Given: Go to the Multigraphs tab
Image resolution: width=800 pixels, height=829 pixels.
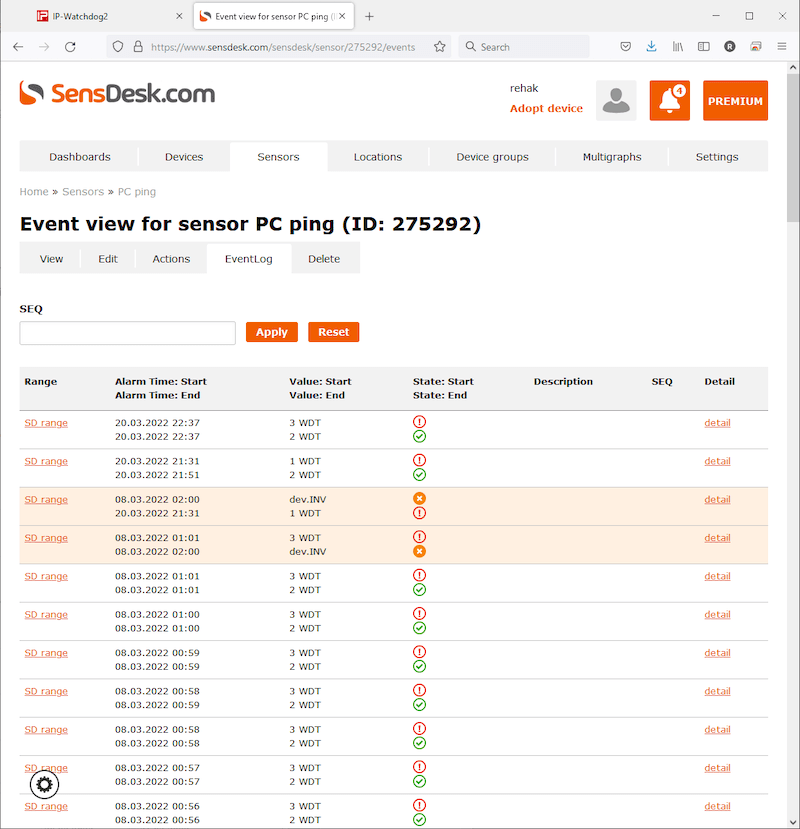Looking at the screenshot, I should 612,157.
